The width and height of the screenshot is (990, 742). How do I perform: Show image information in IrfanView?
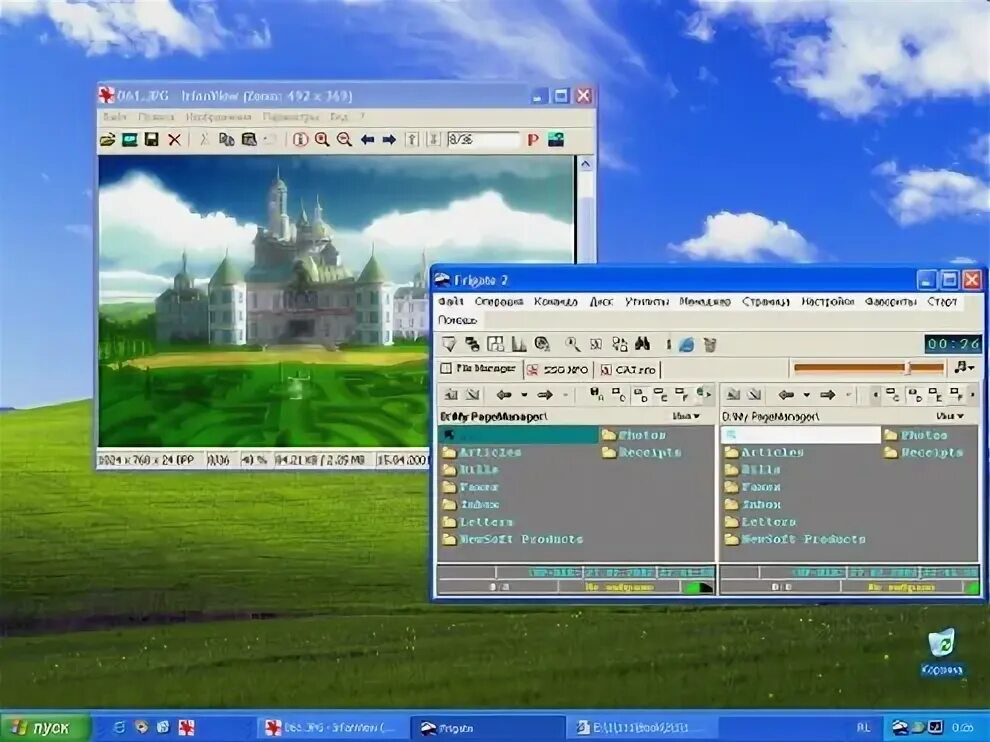tap(300, 140)
